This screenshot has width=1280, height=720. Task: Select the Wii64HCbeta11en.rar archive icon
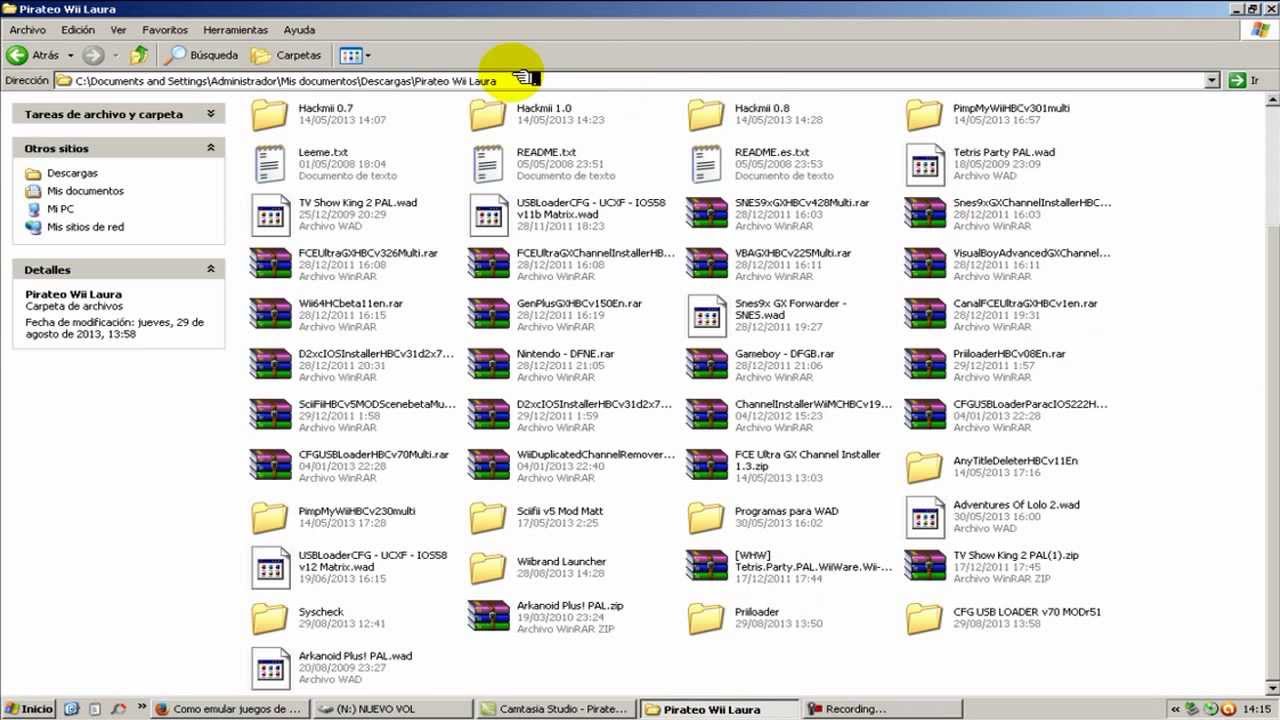[x=270, y=314]
